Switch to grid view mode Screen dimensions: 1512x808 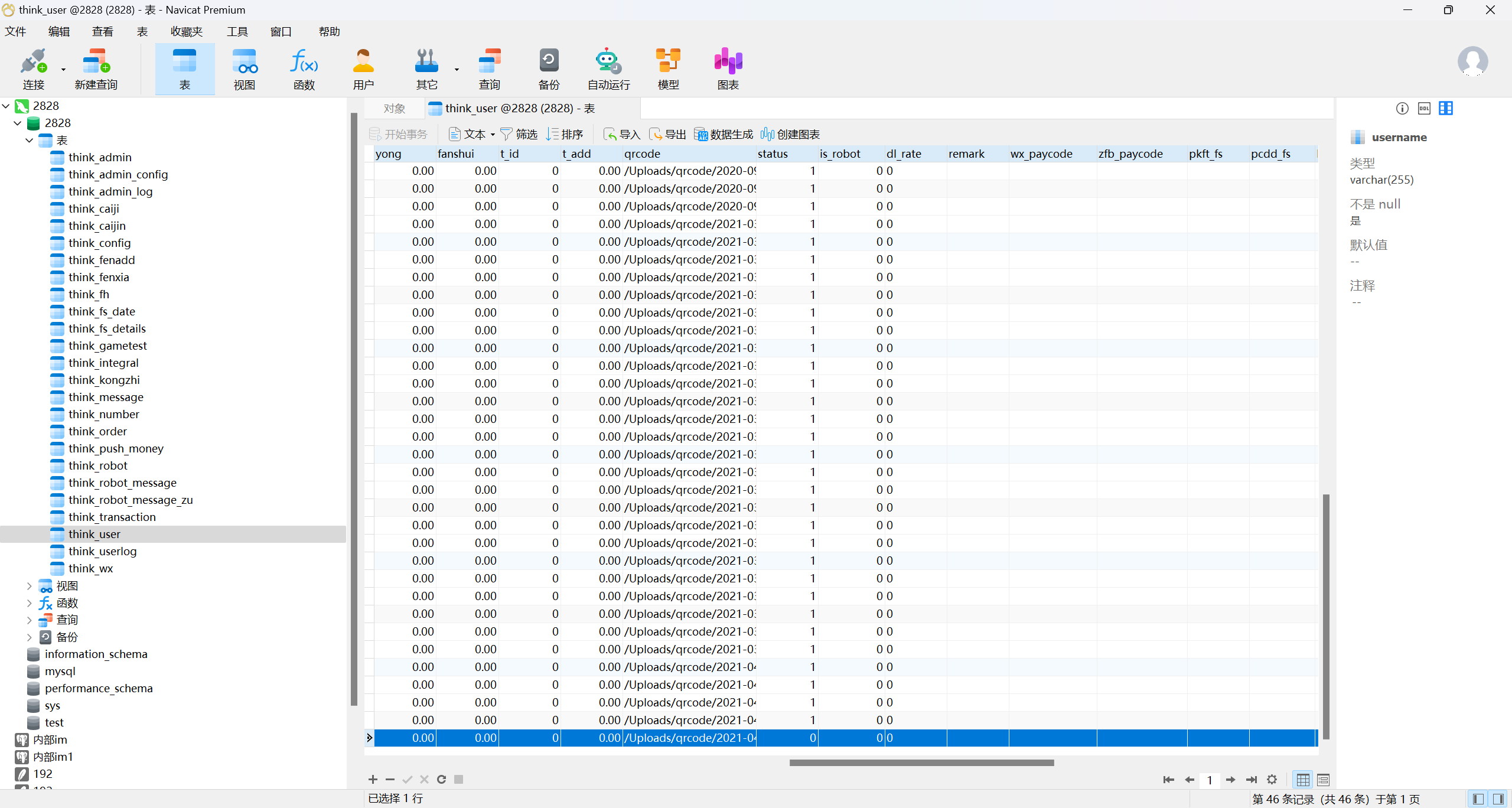click(1303, 780)
